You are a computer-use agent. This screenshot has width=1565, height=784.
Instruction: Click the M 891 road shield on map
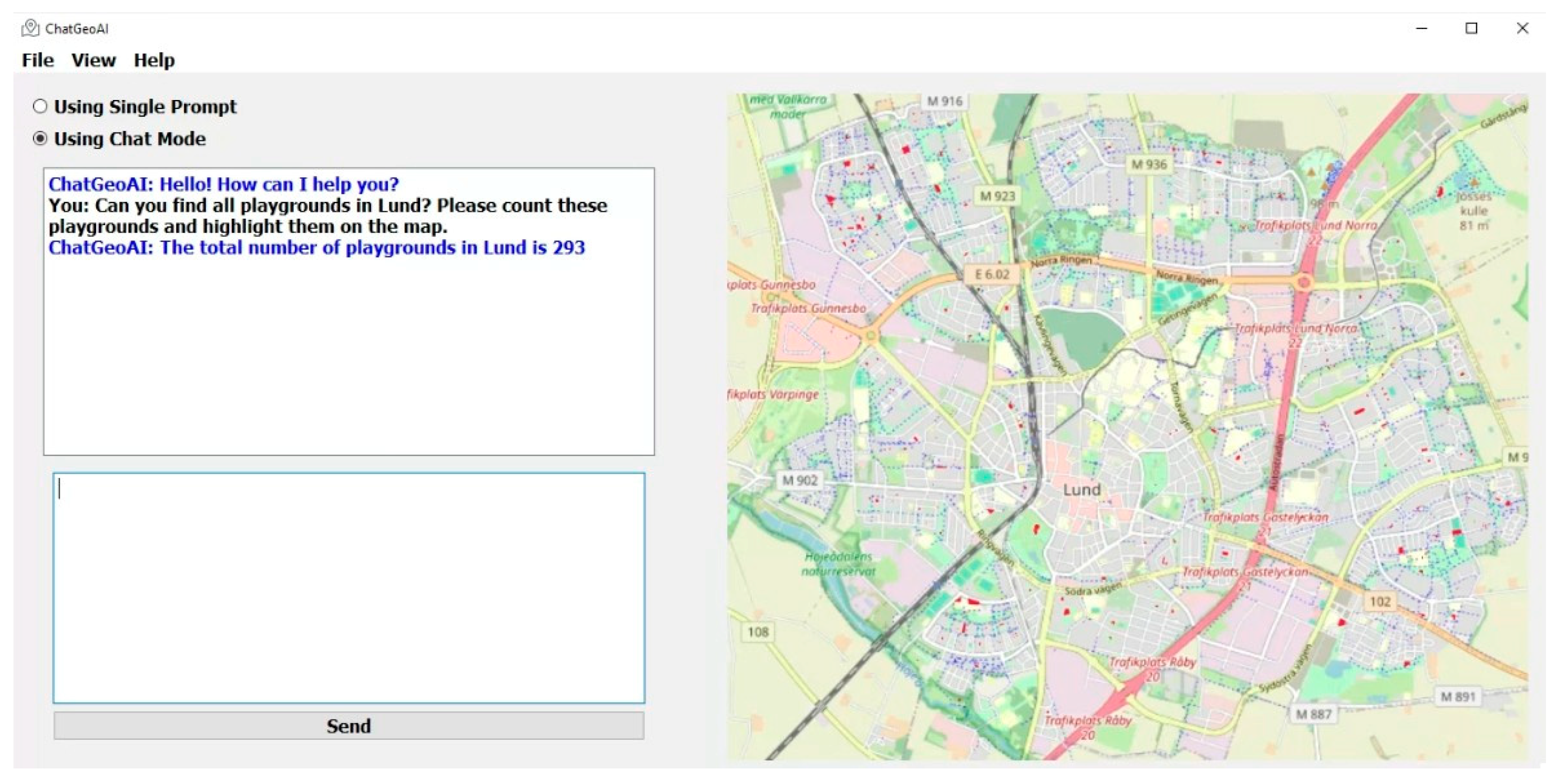click(x=1458, y=697)
